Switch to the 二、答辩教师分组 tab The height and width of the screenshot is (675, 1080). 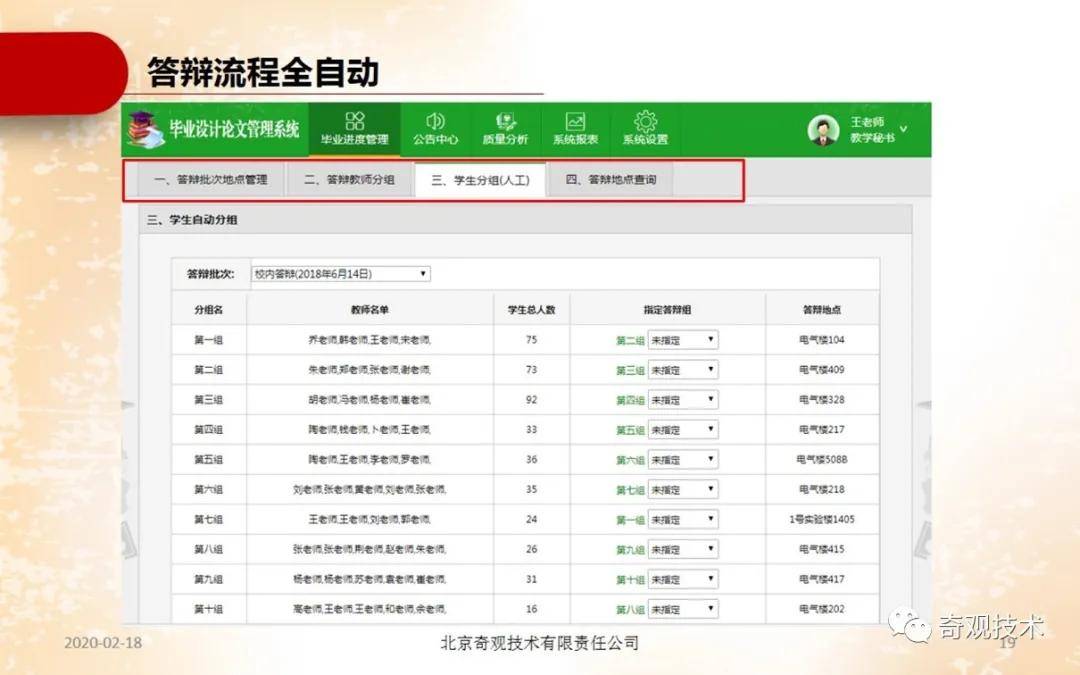click(x=349, y=181)
